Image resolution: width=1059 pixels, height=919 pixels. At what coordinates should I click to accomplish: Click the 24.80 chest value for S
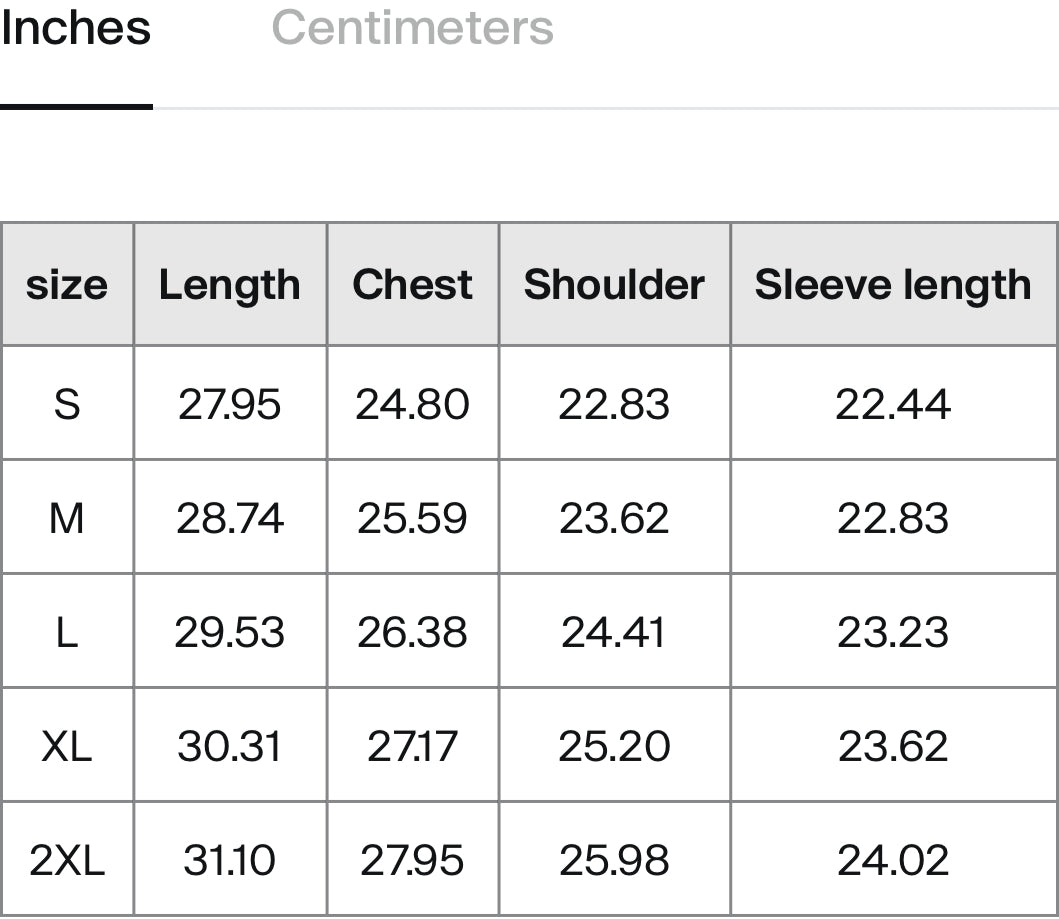click(x=412, y=404)
